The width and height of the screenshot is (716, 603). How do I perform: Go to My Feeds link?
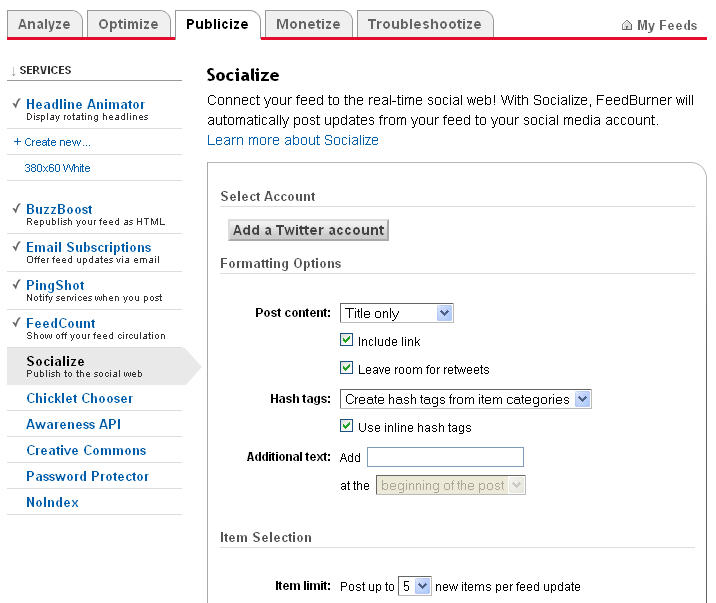coord(667,26)
